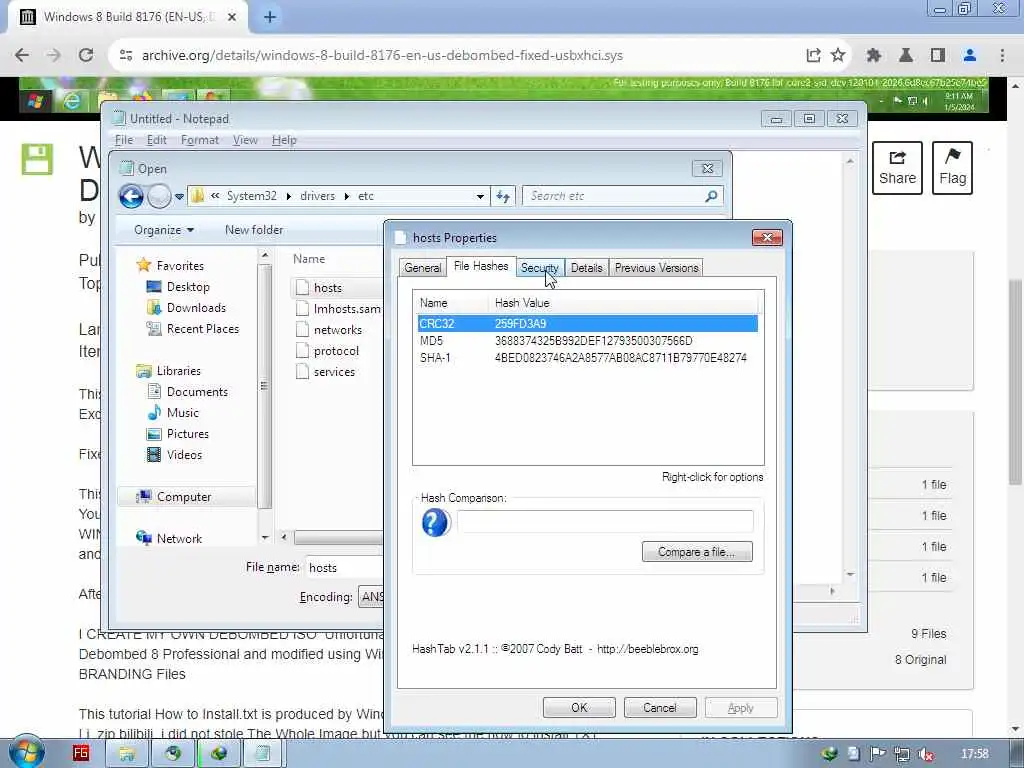Switch to Security tab
The width and height of the screenshot is (1024, 768).
539,268
